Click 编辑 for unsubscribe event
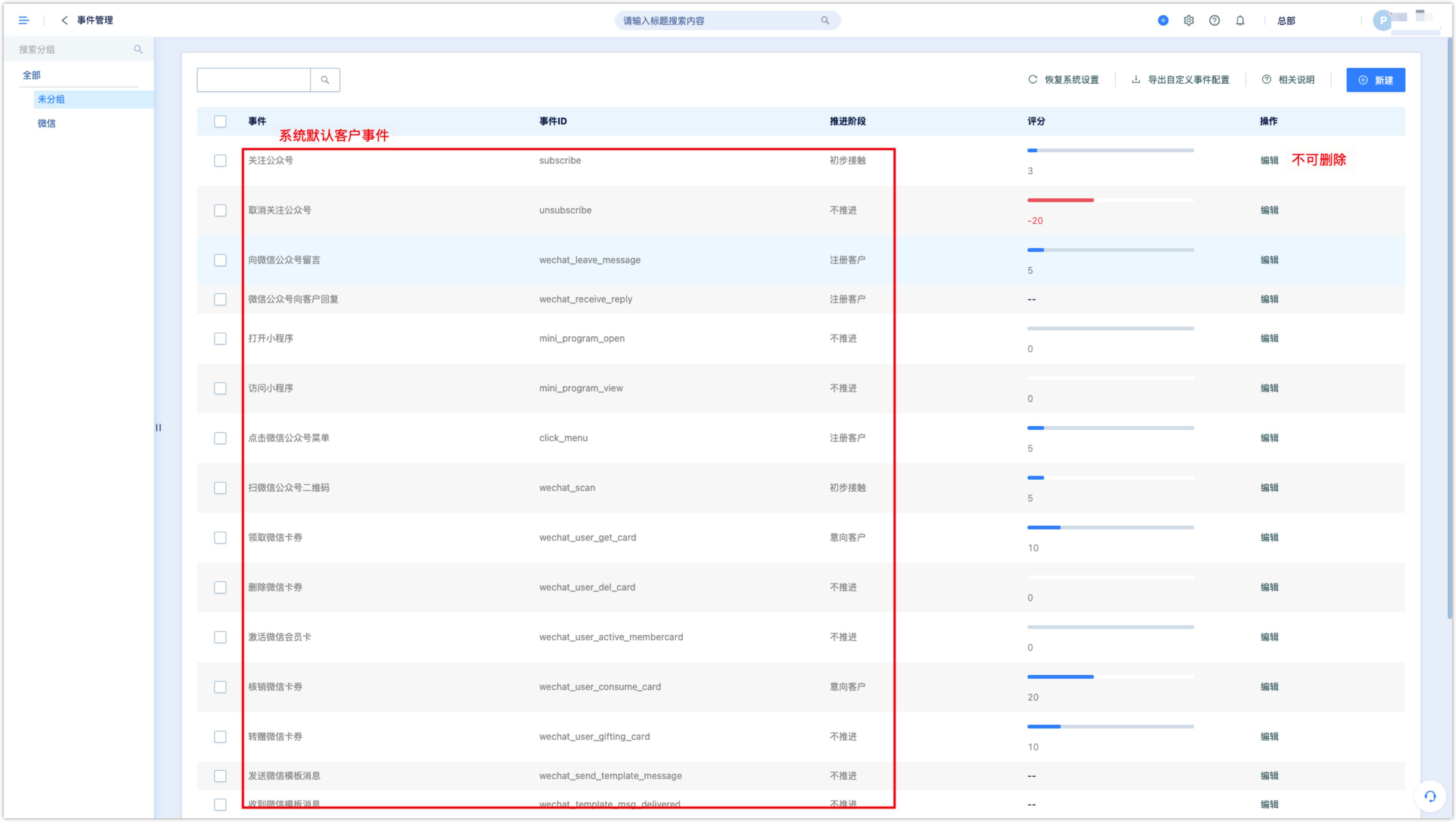The width and height of the screenshot is (1456, 822). click(x=1269, y=210)
